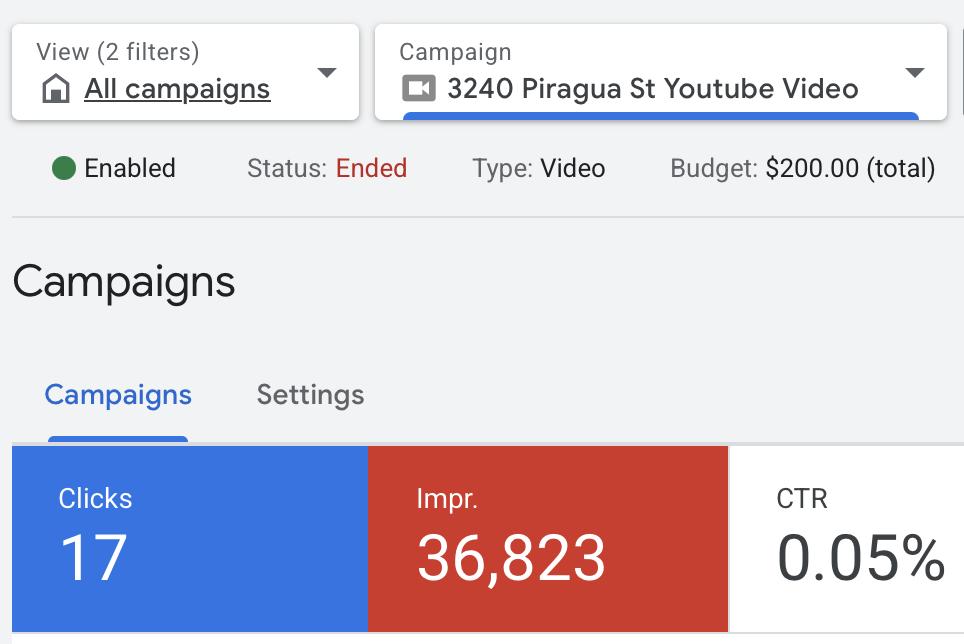Select the CTR metric card
964x644 pixels.
point(846,538)
